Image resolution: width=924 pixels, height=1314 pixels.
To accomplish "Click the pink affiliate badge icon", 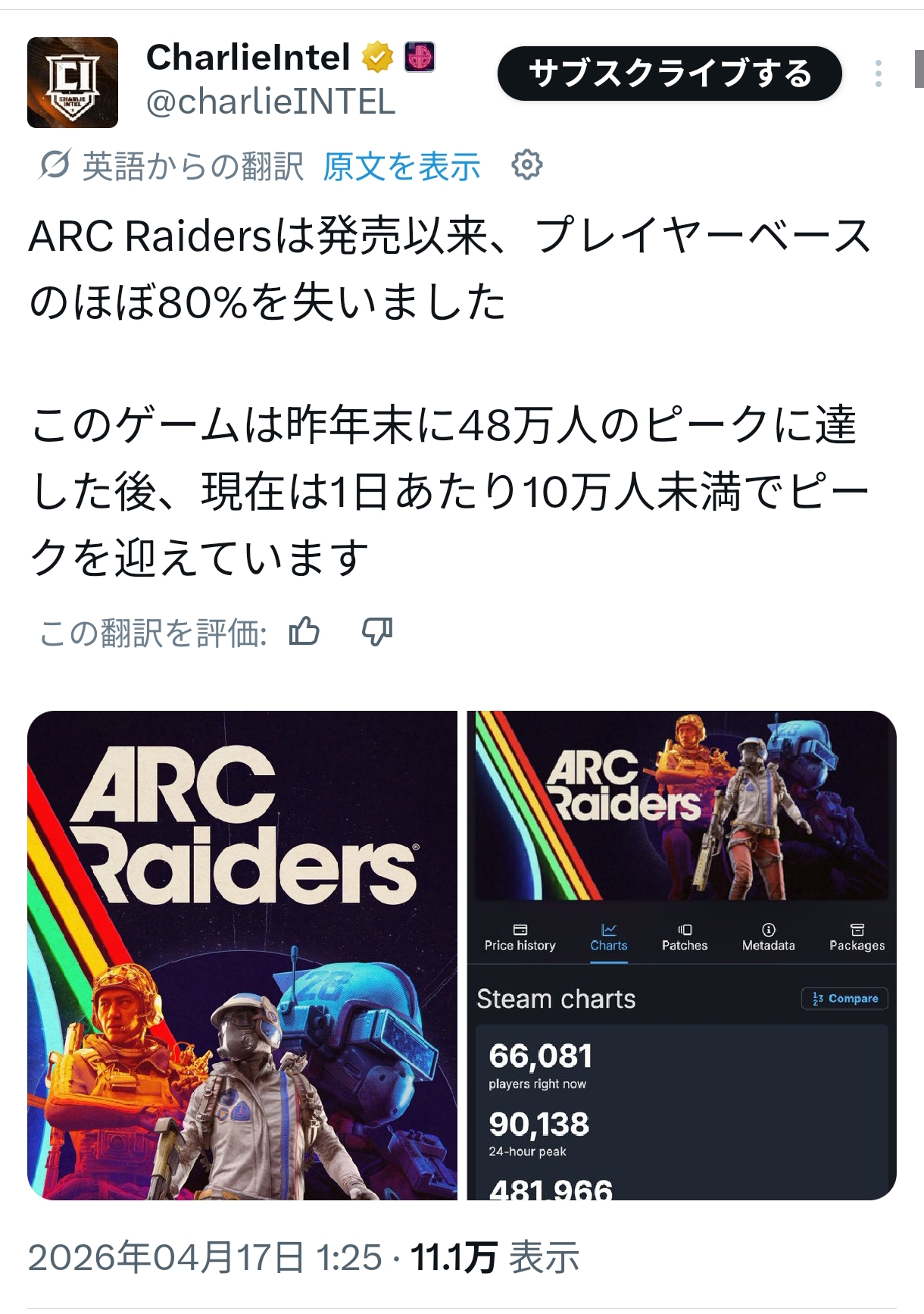I will [420, 57].
